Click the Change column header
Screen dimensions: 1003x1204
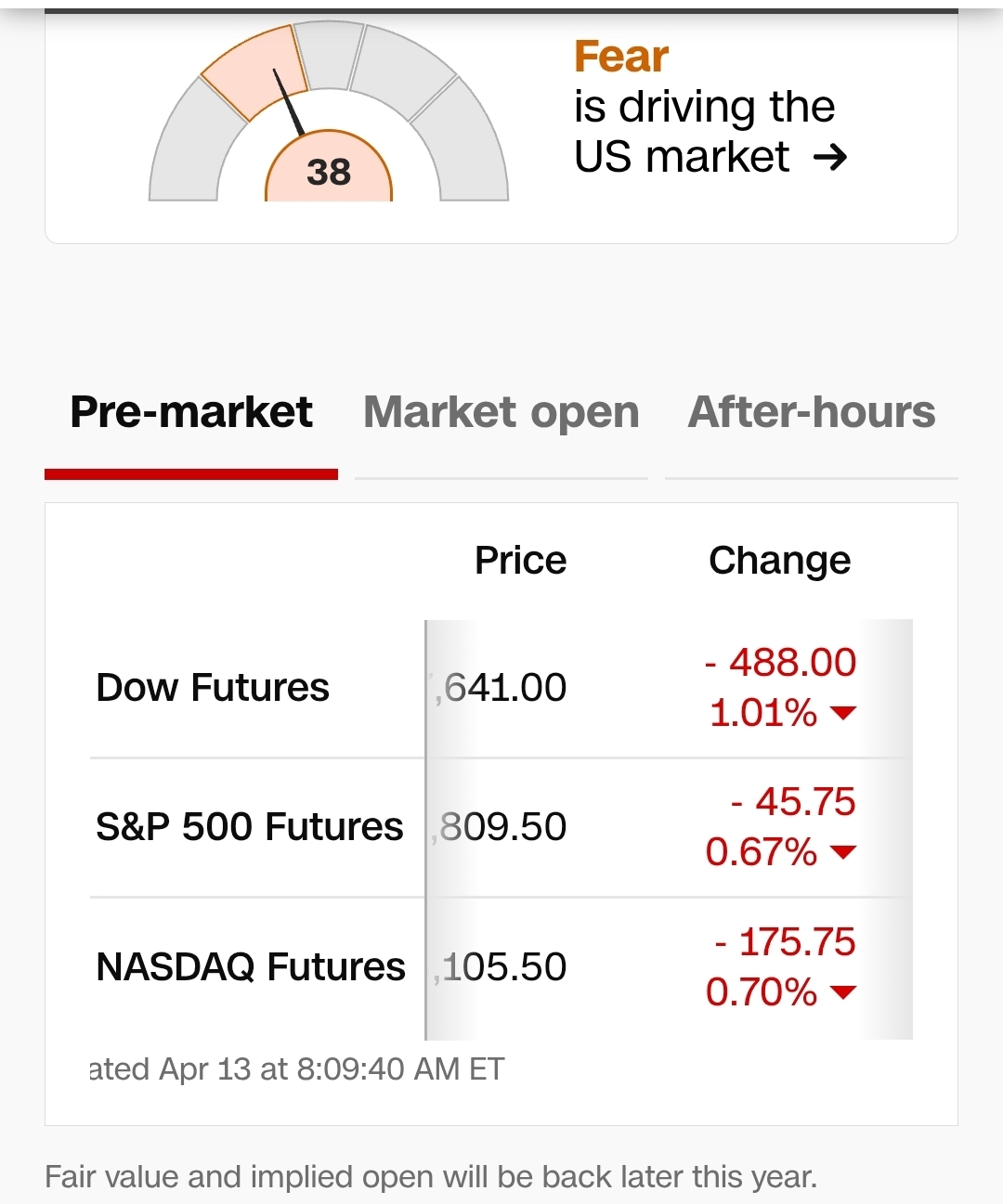pos(779,561)
